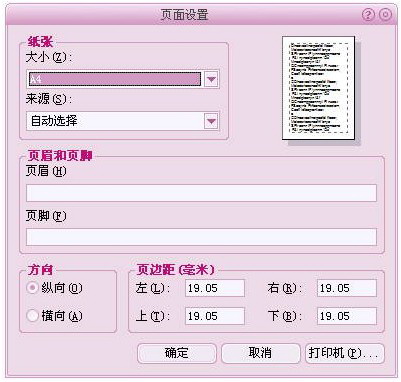The height and width of the screenshot is (382, 401).
Task: Click the 页脚(F) label
Action: 46,216
